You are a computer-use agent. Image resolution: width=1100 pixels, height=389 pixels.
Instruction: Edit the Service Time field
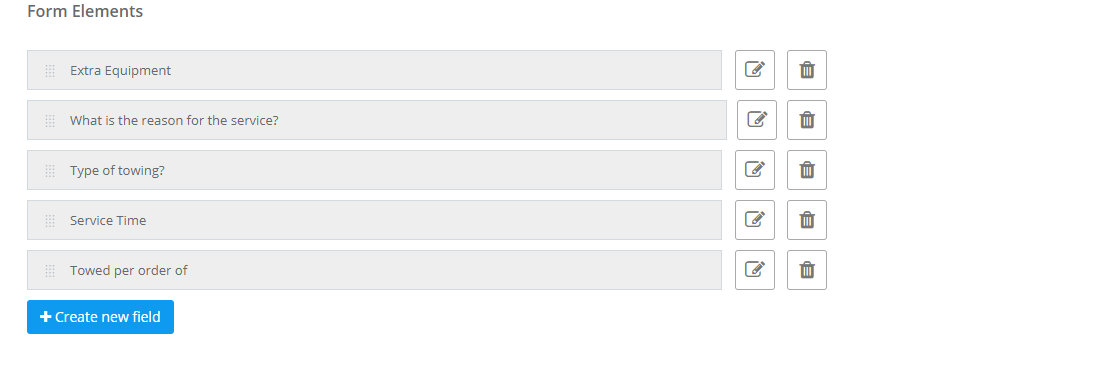(x=755, y=220)
